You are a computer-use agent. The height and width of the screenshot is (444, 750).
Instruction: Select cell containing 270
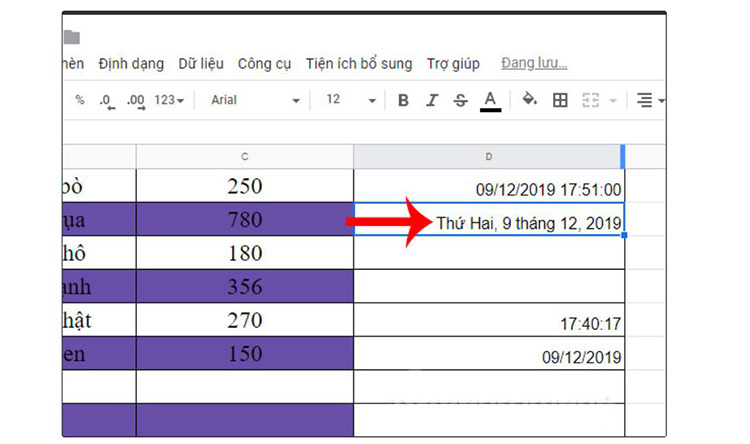pyautogui.click(x=244, y=320)
